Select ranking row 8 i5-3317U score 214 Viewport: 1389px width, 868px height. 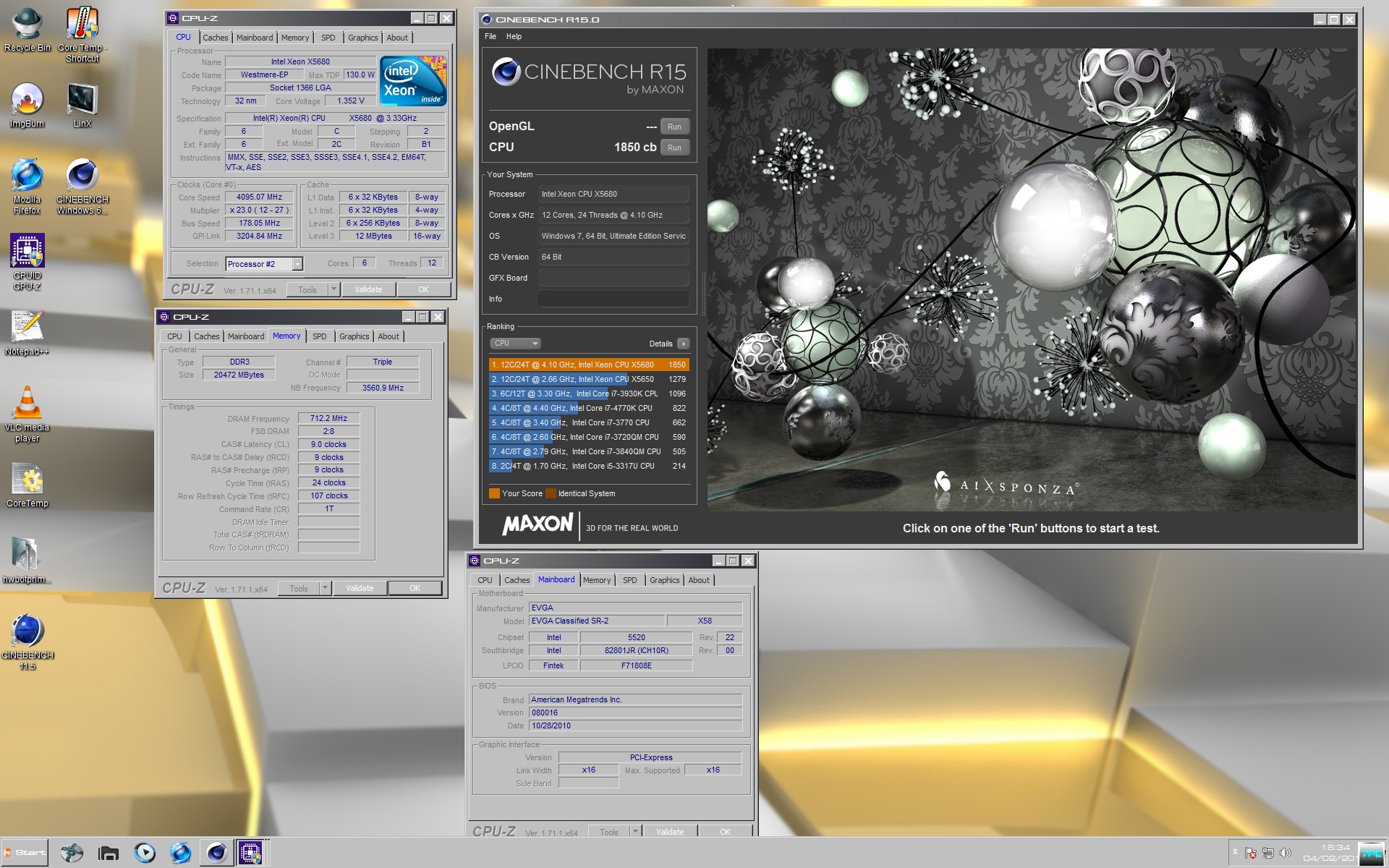tap(589, 466)
